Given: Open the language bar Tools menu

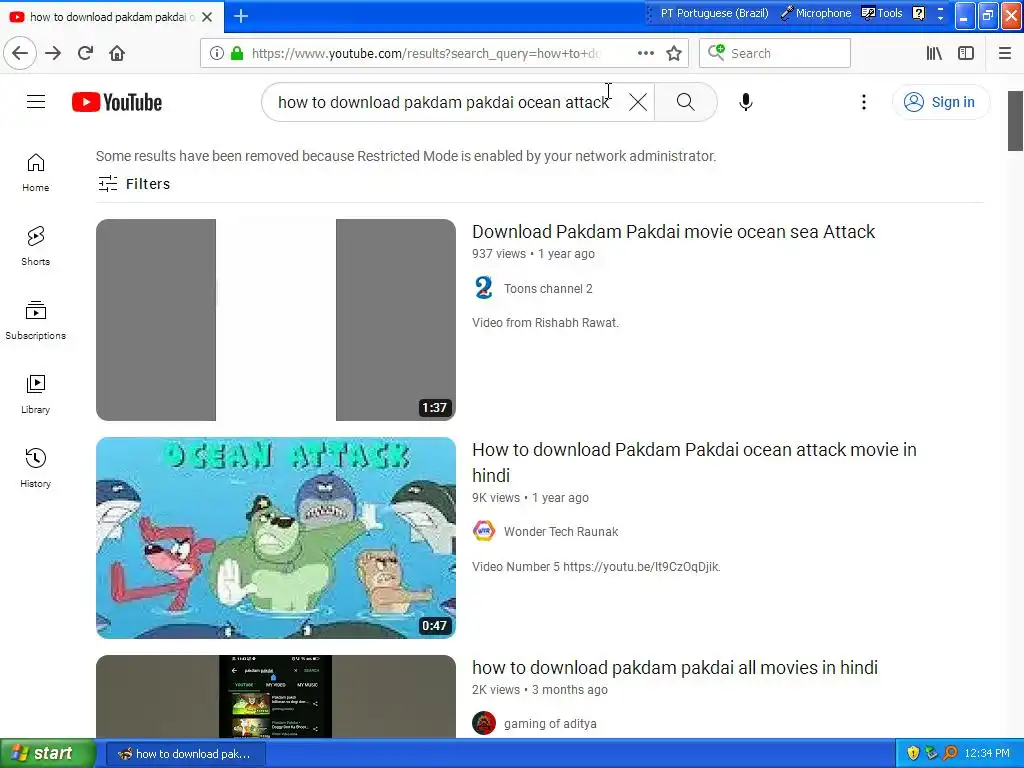Looking at the screenshot, I should click(882, 13).
